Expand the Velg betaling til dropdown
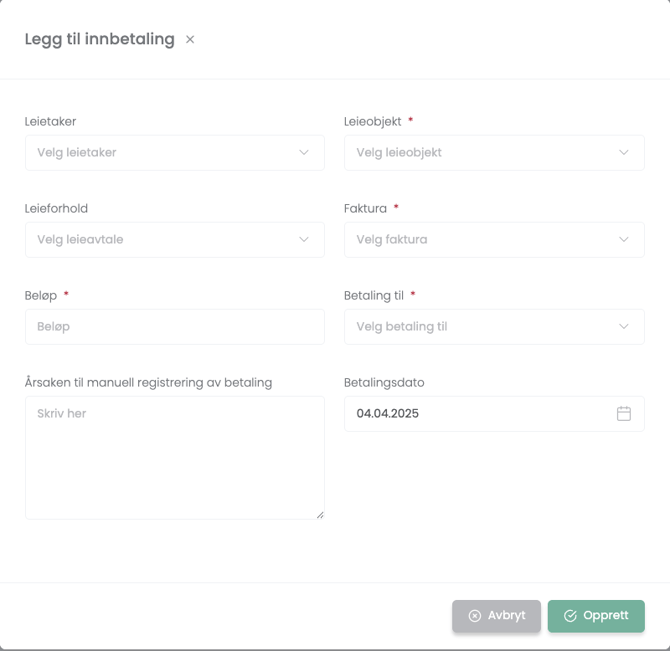This screenshot has width=670, height=651. [493, 327]
